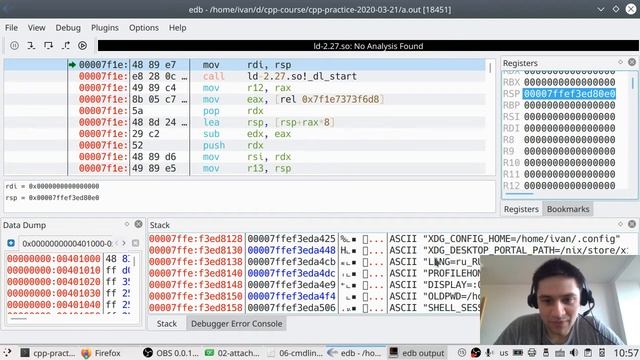The width and height of the screenshot is (640, 360).
Task: Select the 0x0000000000401000 data dump tab
Action: (67, 244)
